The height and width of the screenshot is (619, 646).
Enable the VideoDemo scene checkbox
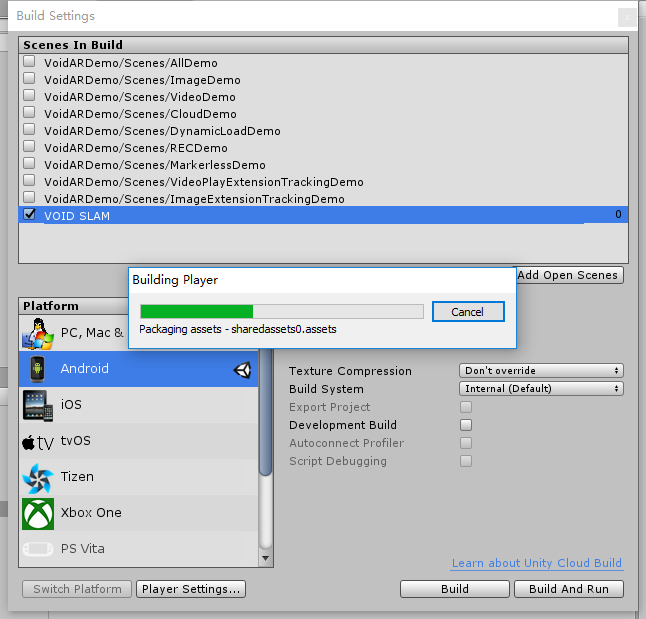tap(29, 95)
